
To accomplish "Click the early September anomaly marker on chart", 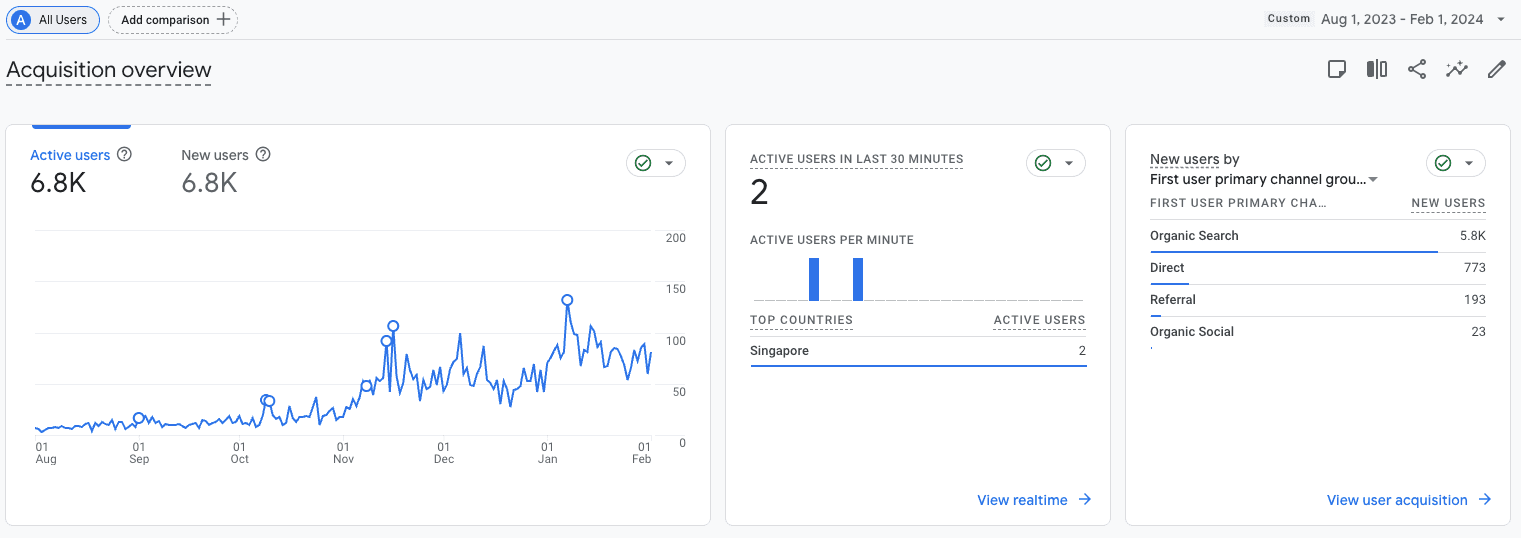I will pos(139,418).
